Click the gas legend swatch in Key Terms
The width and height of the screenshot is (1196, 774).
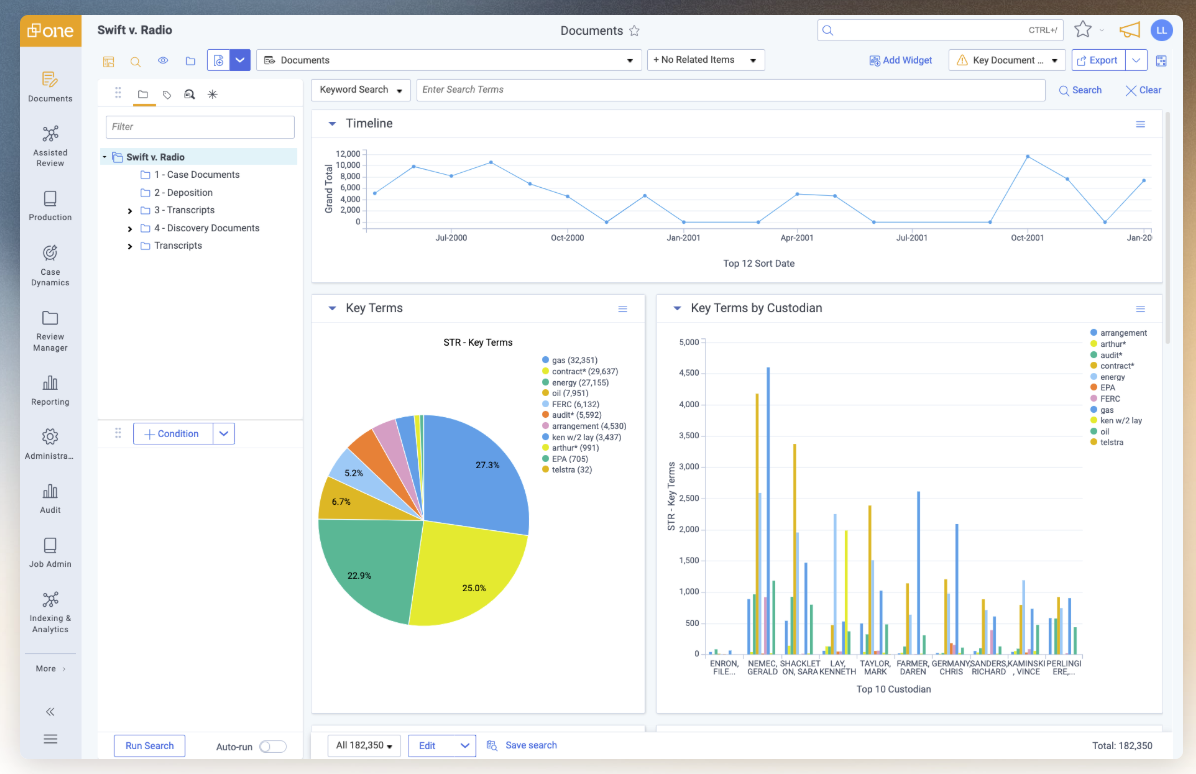pyautogui.click(x=545, y=360)
